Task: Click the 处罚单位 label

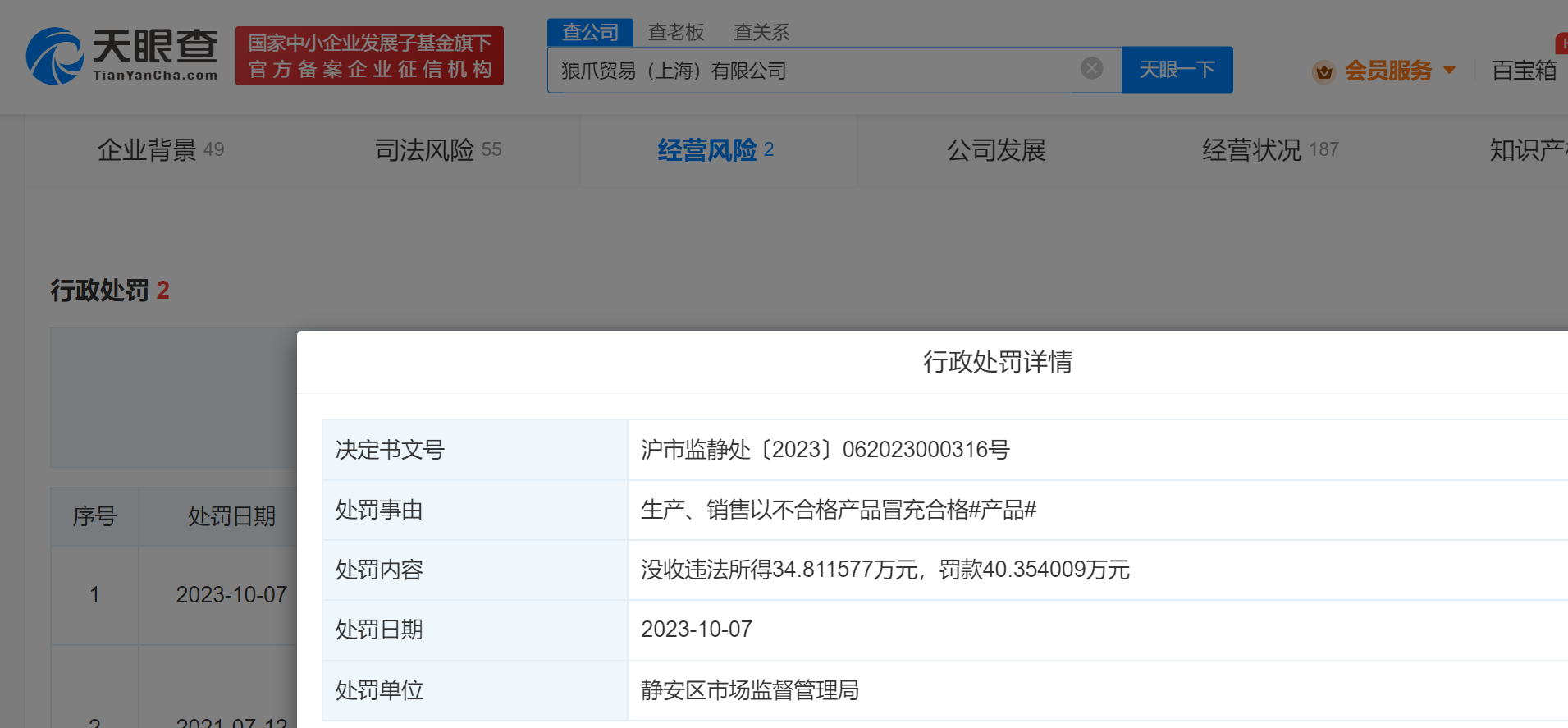Action: tap(379, 690)
